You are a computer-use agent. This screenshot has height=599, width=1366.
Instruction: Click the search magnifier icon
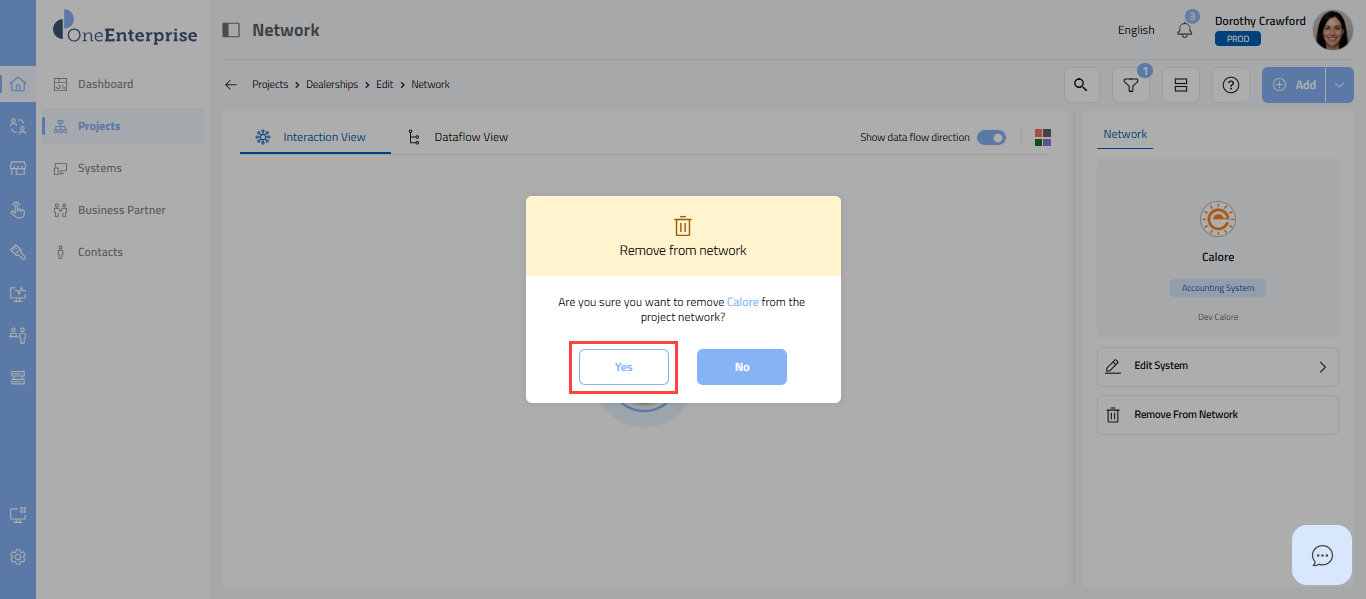point(1081,85)
